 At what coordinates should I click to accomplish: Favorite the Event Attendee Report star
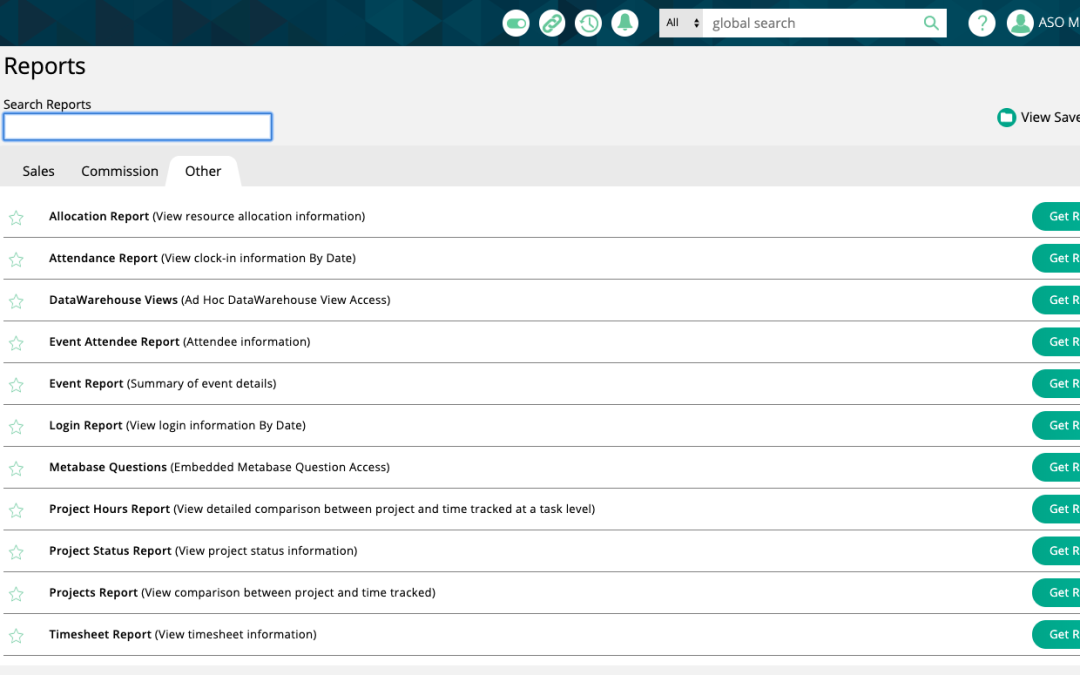17,344
